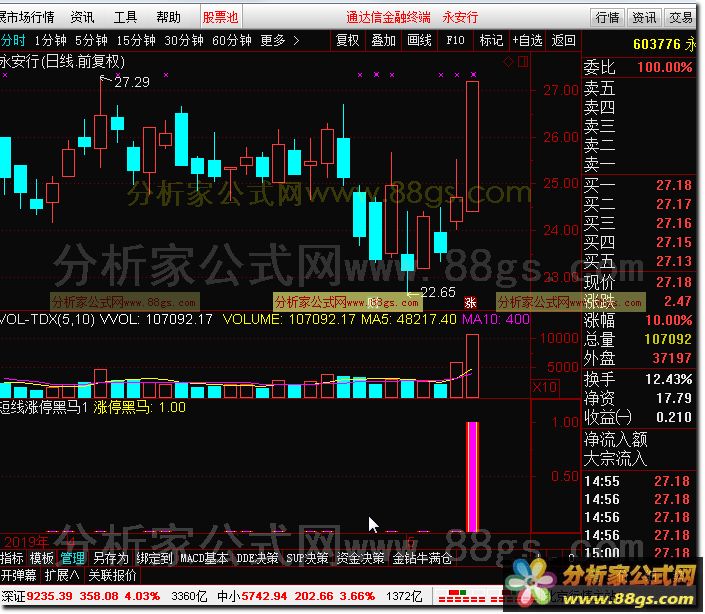This screenshot has height=614, width=705.
Task: Click 永安行(日线.前复权) chart title
Action: (x=62, y=61)
